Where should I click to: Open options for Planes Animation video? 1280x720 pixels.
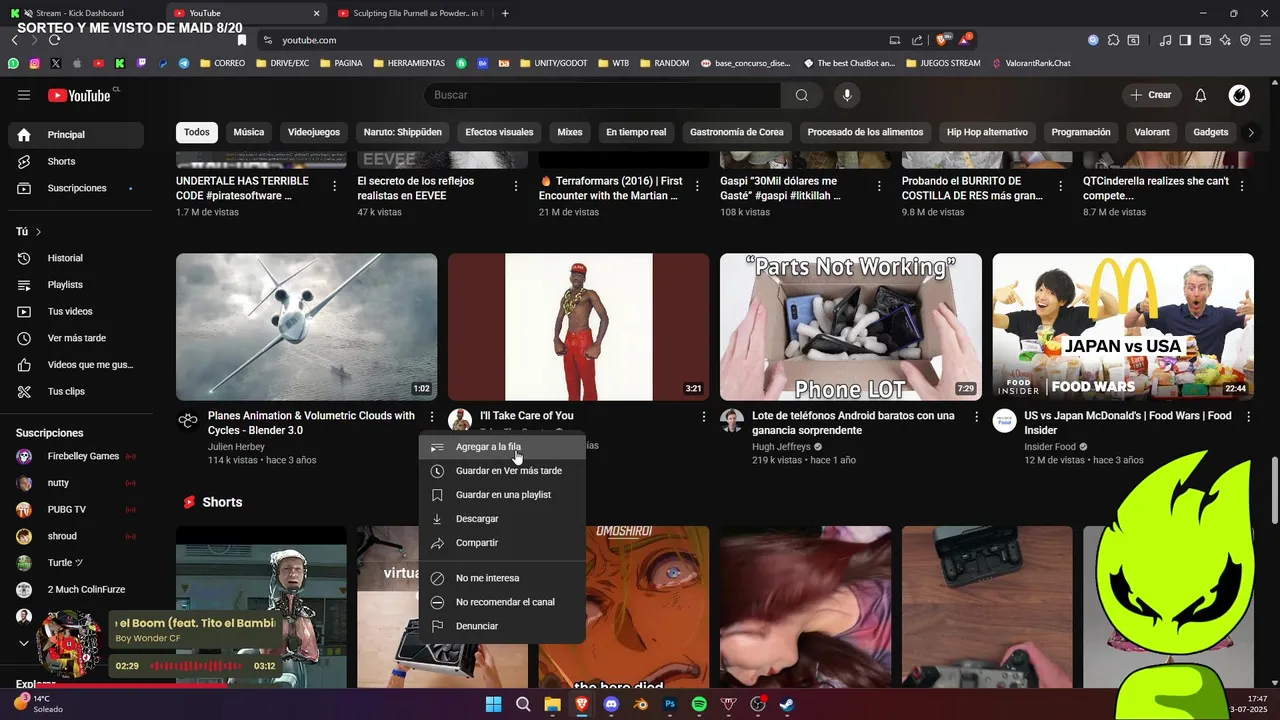[432, 416]
